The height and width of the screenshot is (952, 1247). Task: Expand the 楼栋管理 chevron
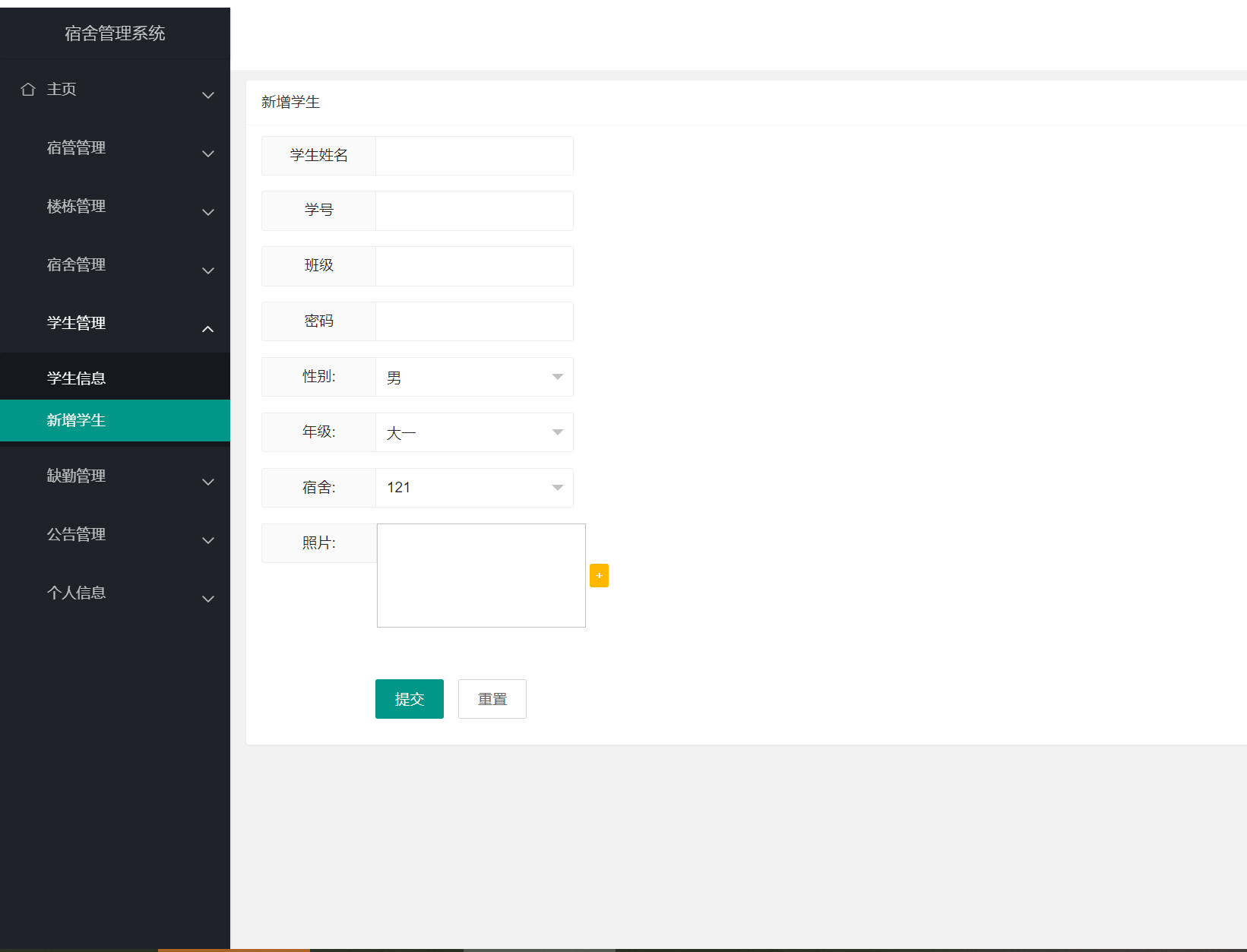[x=207, y=212]
